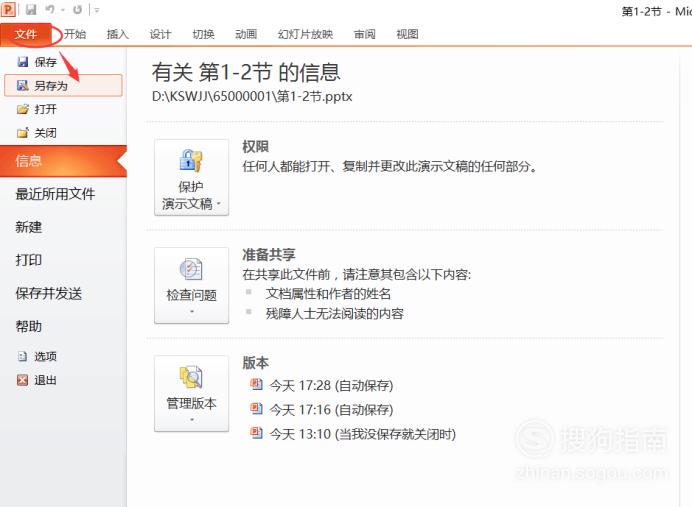Click the 准备共享 section heading
Image resolution: width=692 pixels, height=507 pixels.
tap(269, 255)
